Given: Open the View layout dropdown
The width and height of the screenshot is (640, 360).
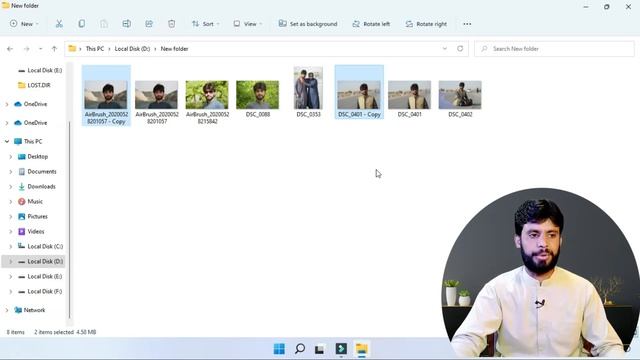Looking at the screenshot, I should tap(247, 24).
